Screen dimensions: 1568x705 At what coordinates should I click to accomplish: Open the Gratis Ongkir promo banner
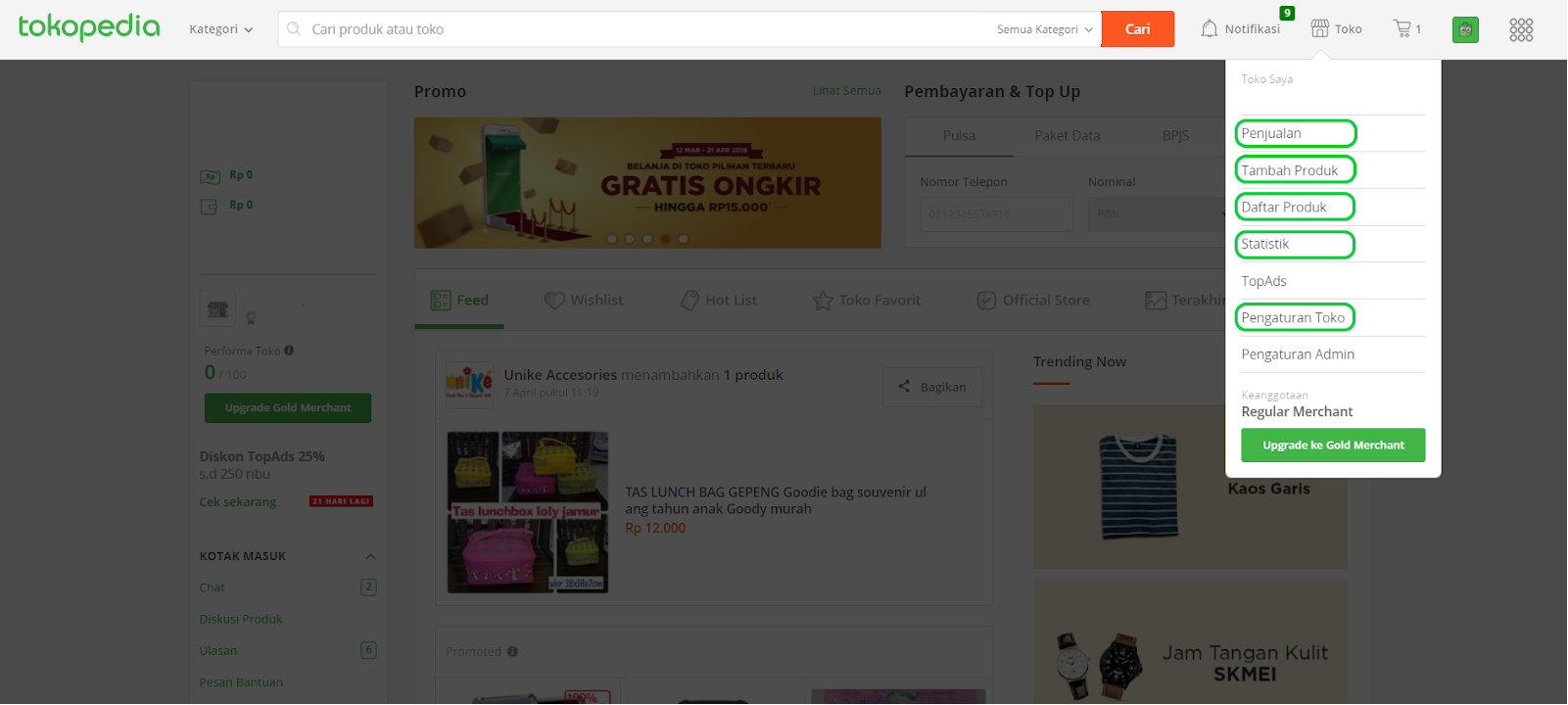point(647,183)
